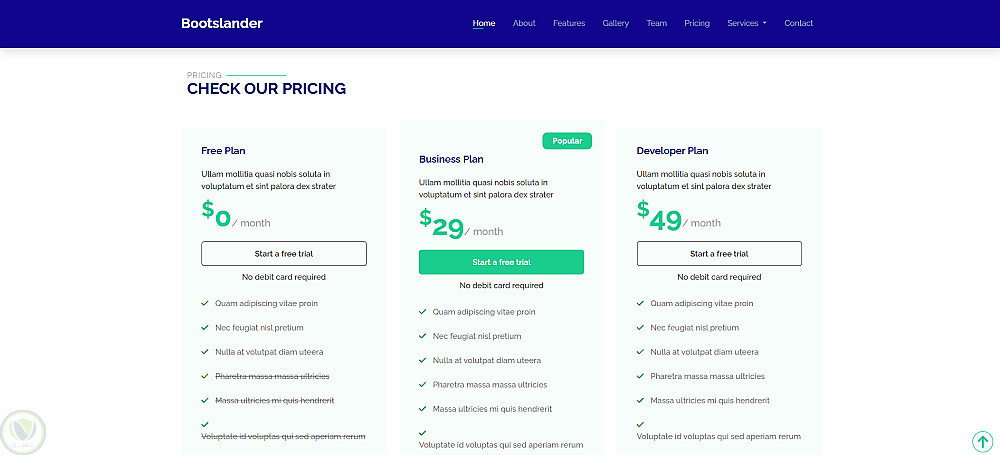This screenshot has width=1000, height=455.
Task: Open the Features nav link
Action: pos(569,23)
